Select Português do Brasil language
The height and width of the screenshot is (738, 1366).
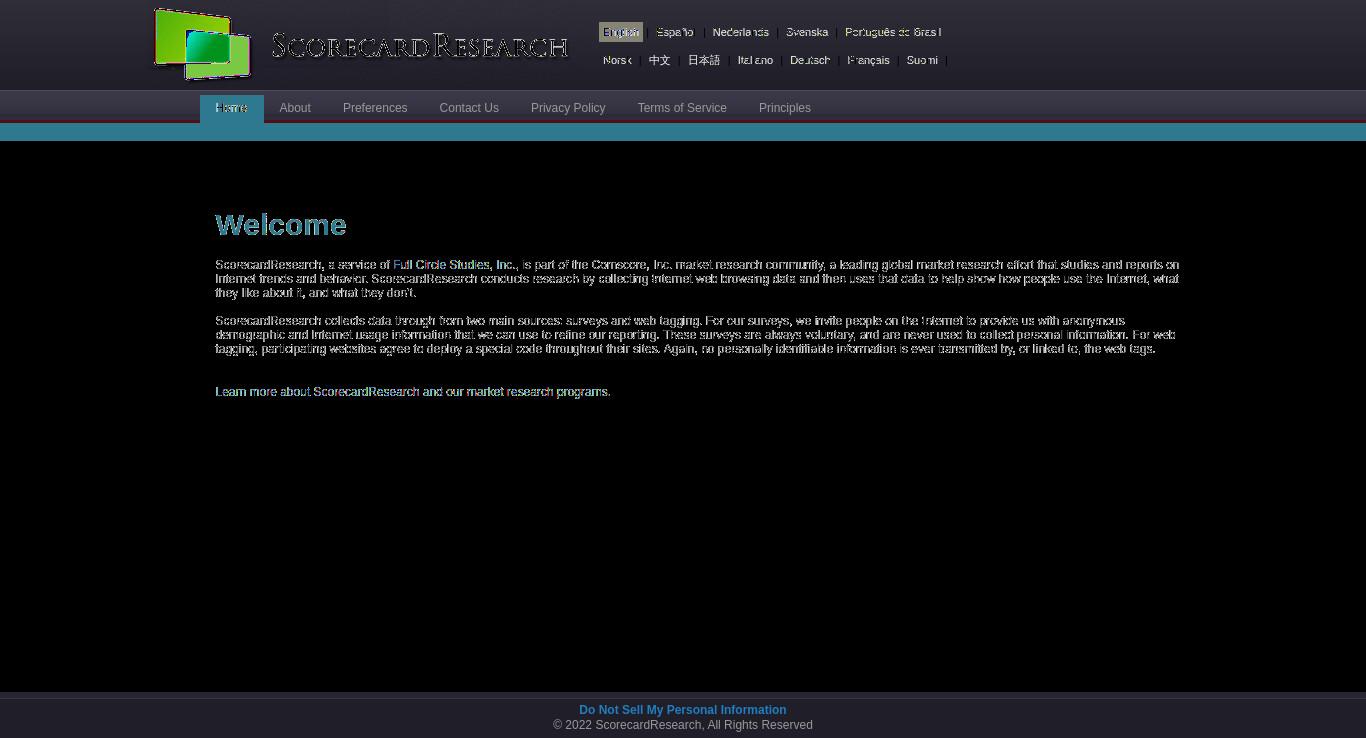point(893,32)
